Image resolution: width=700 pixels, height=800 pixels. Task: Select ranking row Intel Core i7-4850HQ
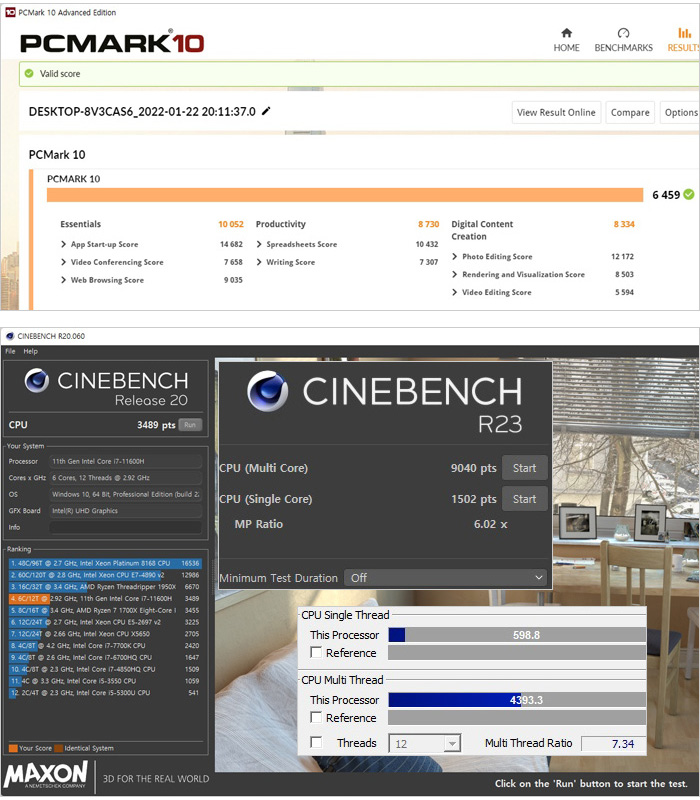click(x=105, y=669)
